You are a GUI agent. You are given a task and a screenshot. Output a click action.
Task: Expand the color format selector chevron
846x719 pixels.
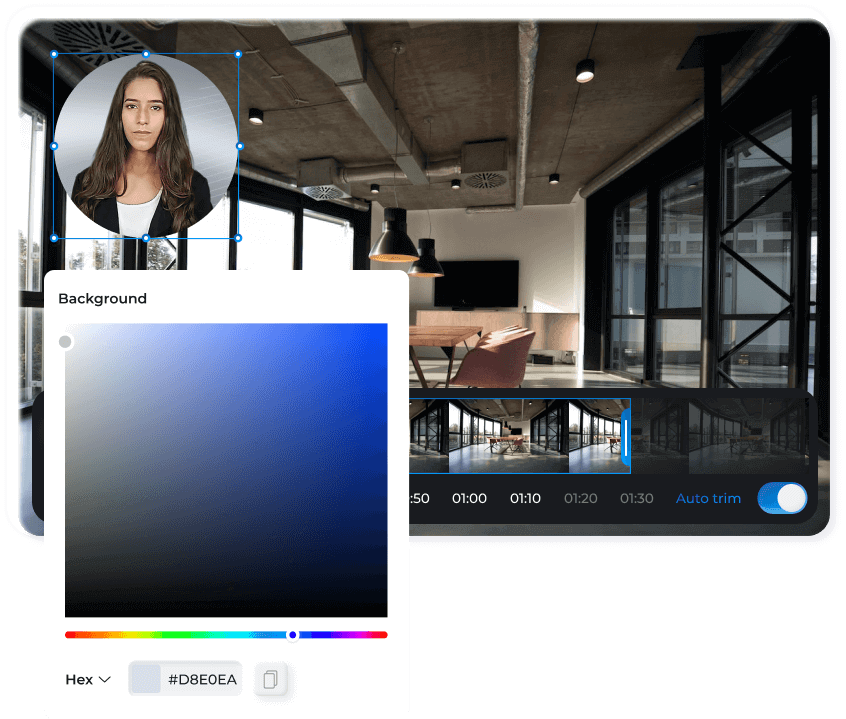click(104, 679)
